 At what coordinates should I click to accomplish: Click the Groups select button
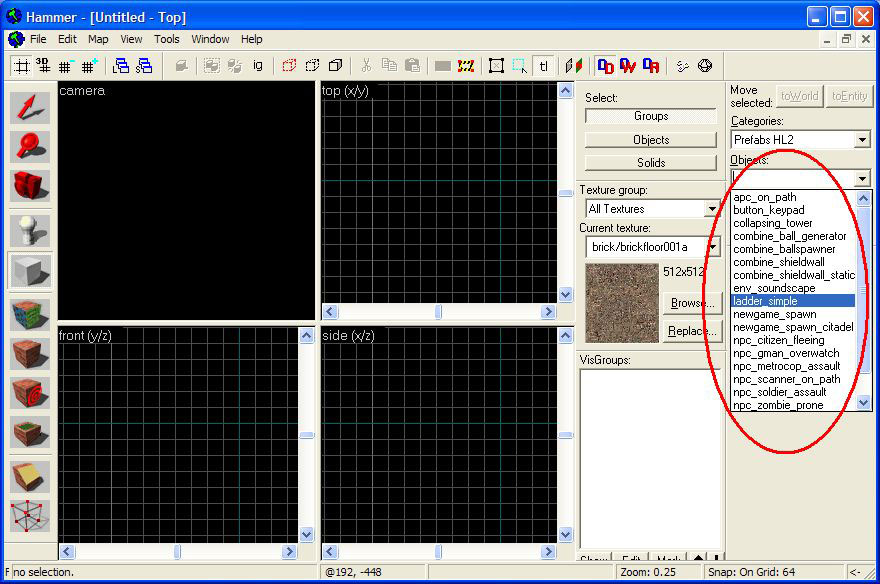(x=651, y=116)
